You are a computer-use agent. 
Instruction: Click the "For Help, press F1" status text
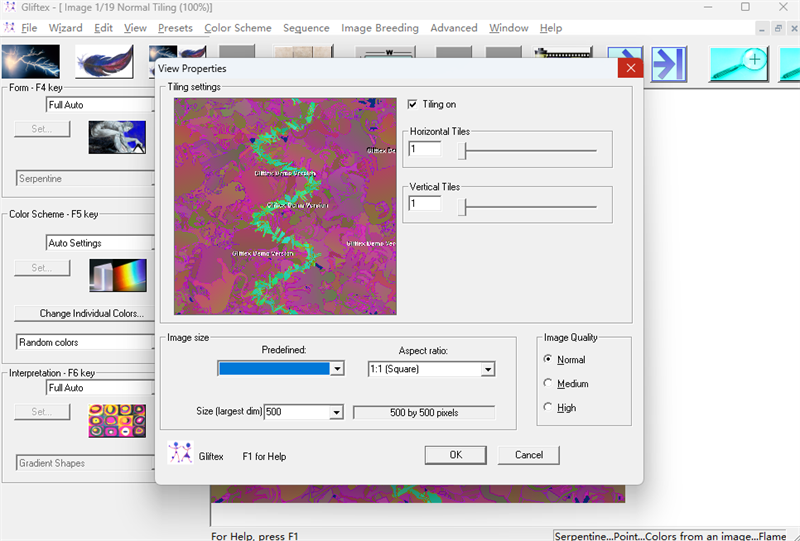(x=255, y=536)
